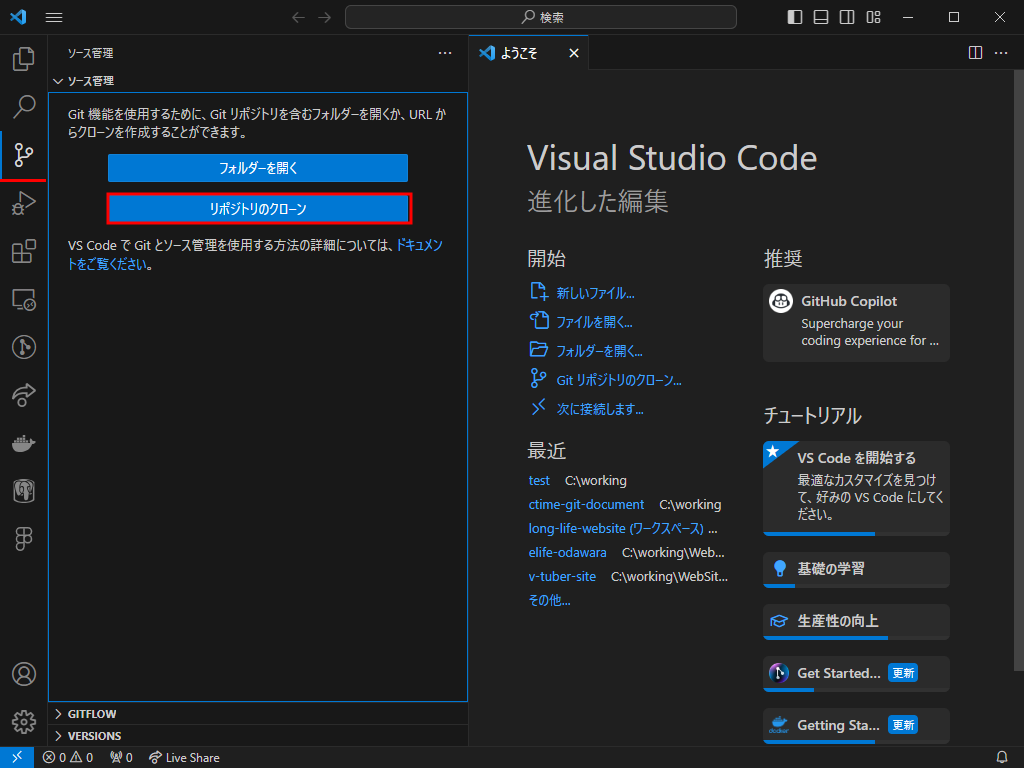Click 次に接続します... link
Image resolution: width=1024 pixels, height=768 pixels.
600,409
